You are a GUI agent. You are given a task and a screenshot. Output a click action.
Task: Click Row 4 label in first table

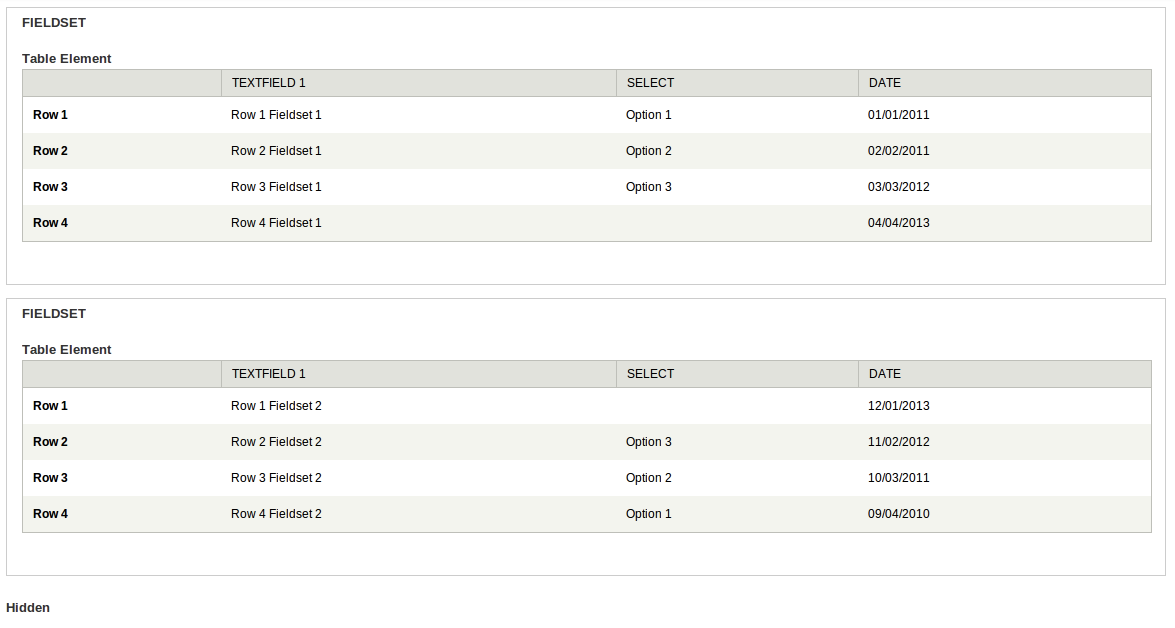coord(50,223)
